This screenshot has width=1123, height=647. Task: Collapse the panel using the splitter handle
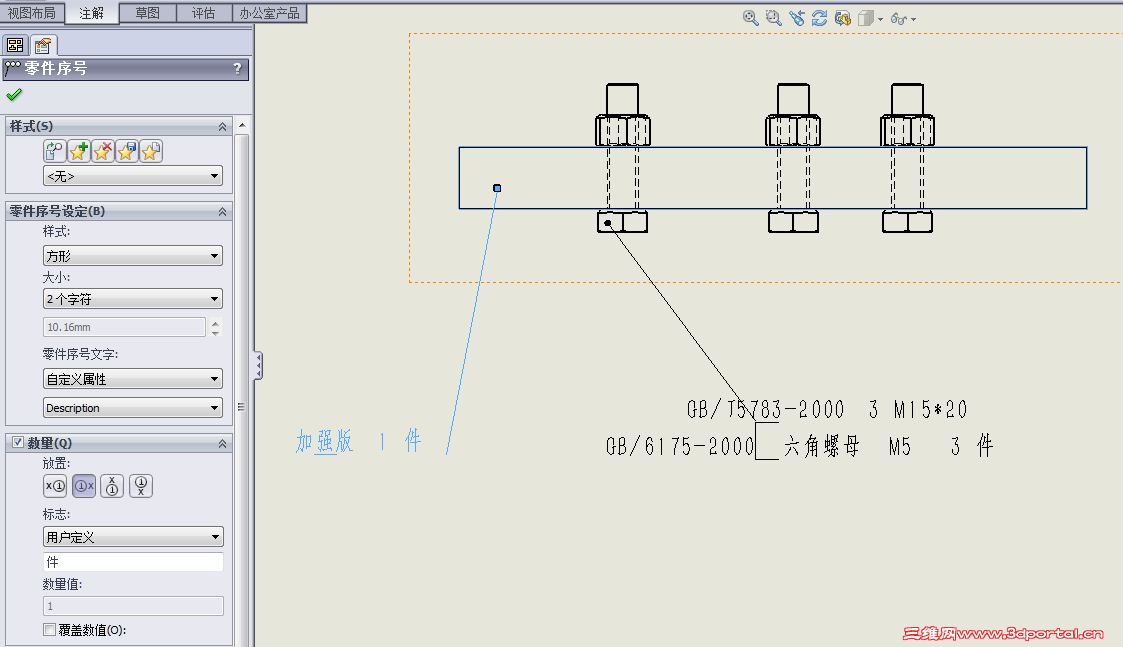click(259, 365)
